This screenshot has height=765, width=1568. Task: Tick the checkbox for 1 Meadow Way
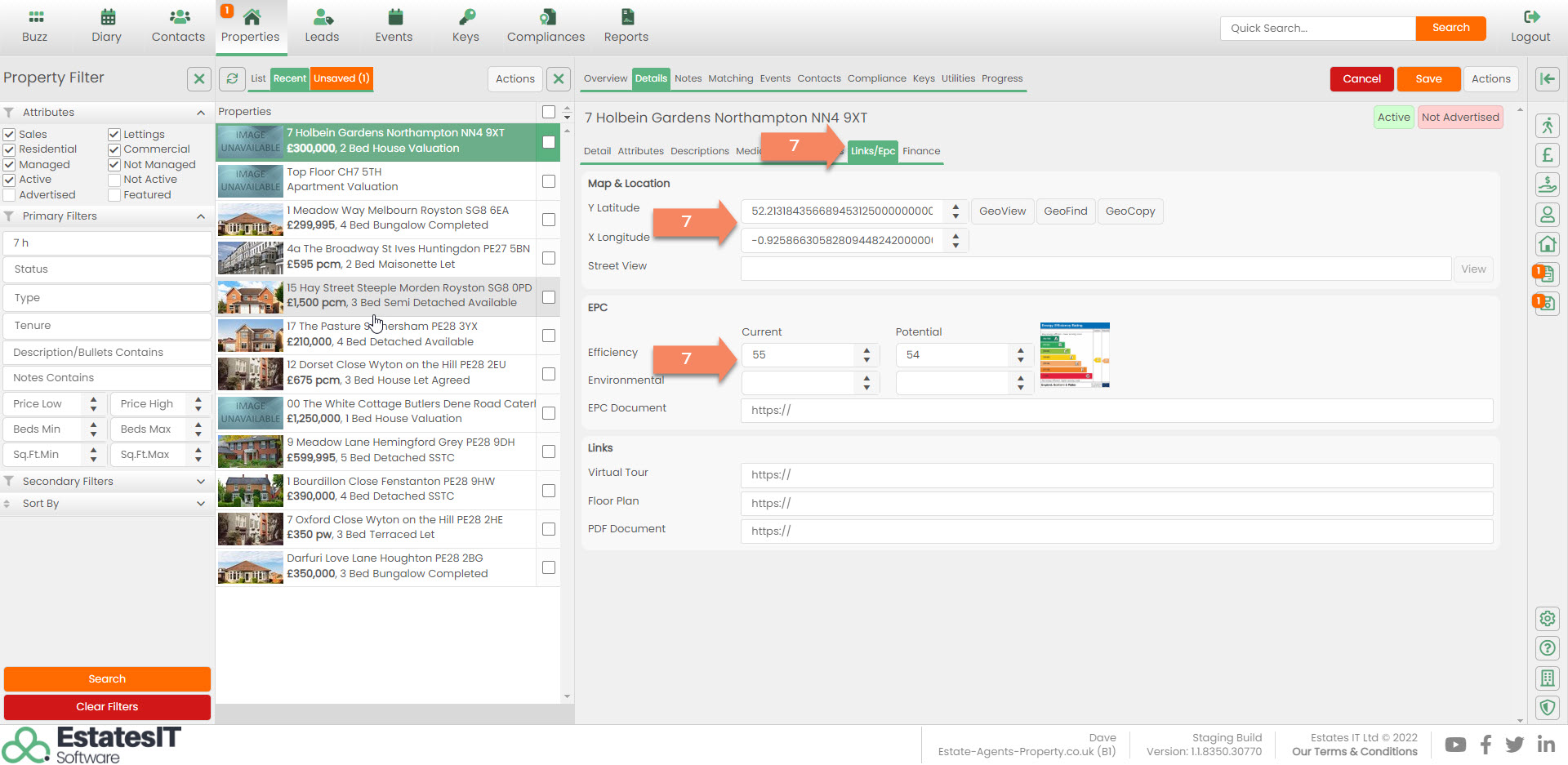click(549, 220)
